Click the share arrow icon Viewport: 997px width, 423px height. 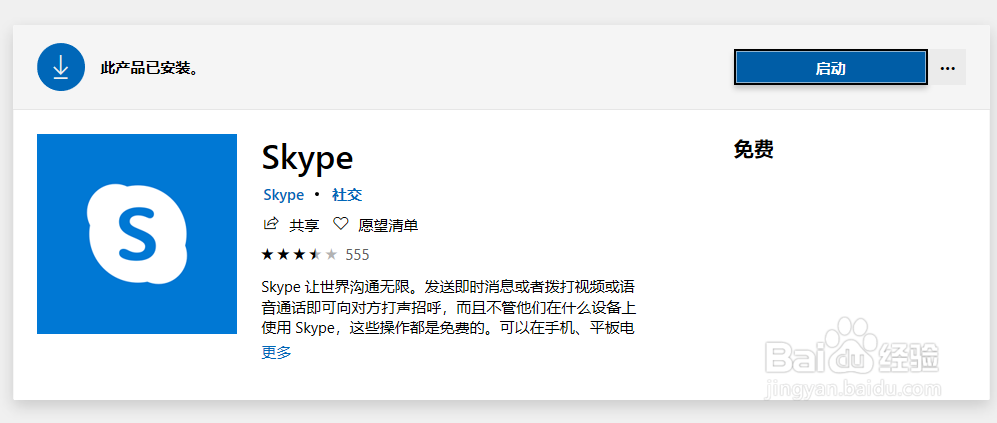click(x=271, y=224)
